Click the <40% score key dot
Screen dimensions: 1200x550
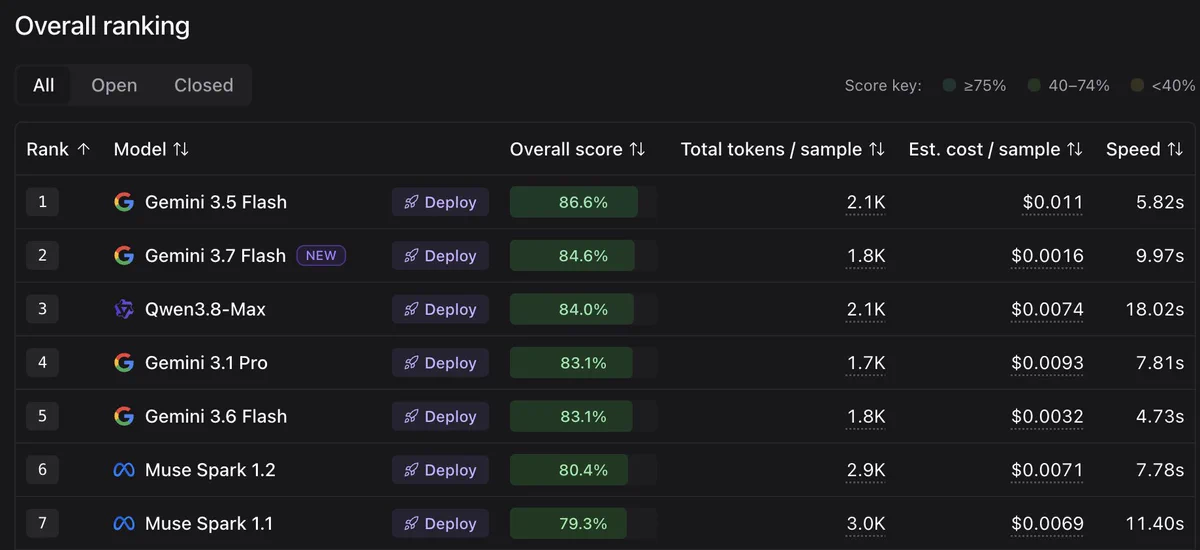tap(1137, 86)
